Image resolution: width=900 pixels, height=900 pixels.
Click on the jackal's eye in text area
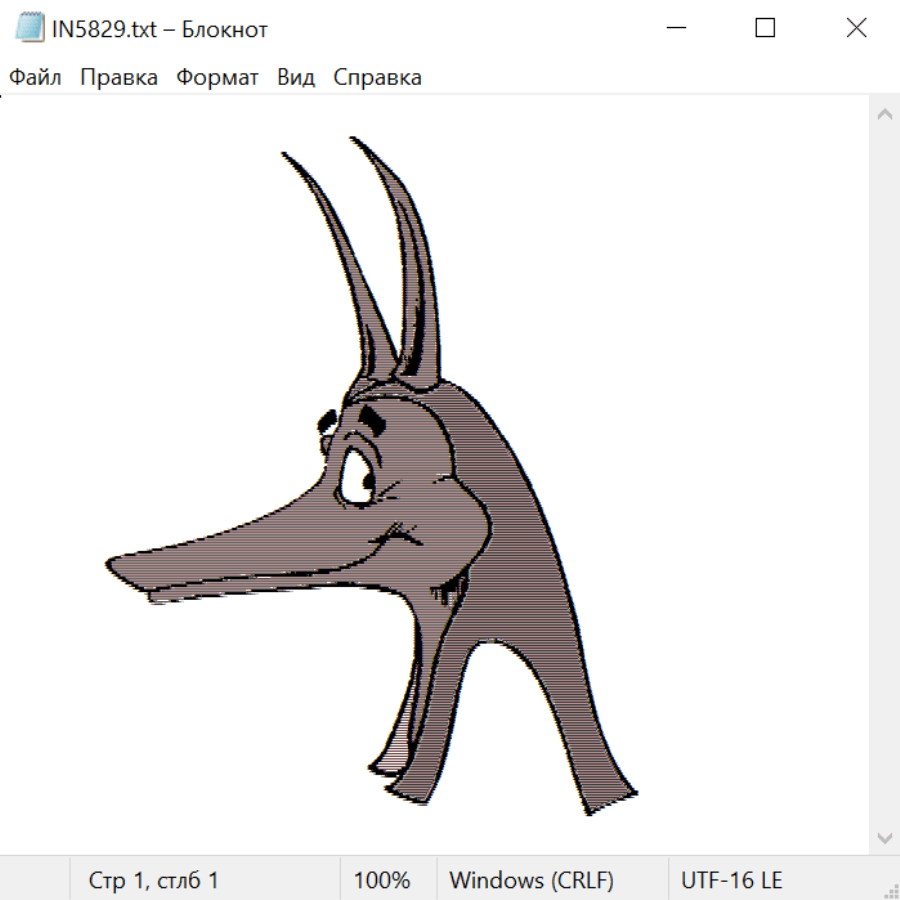pos(354,478)
